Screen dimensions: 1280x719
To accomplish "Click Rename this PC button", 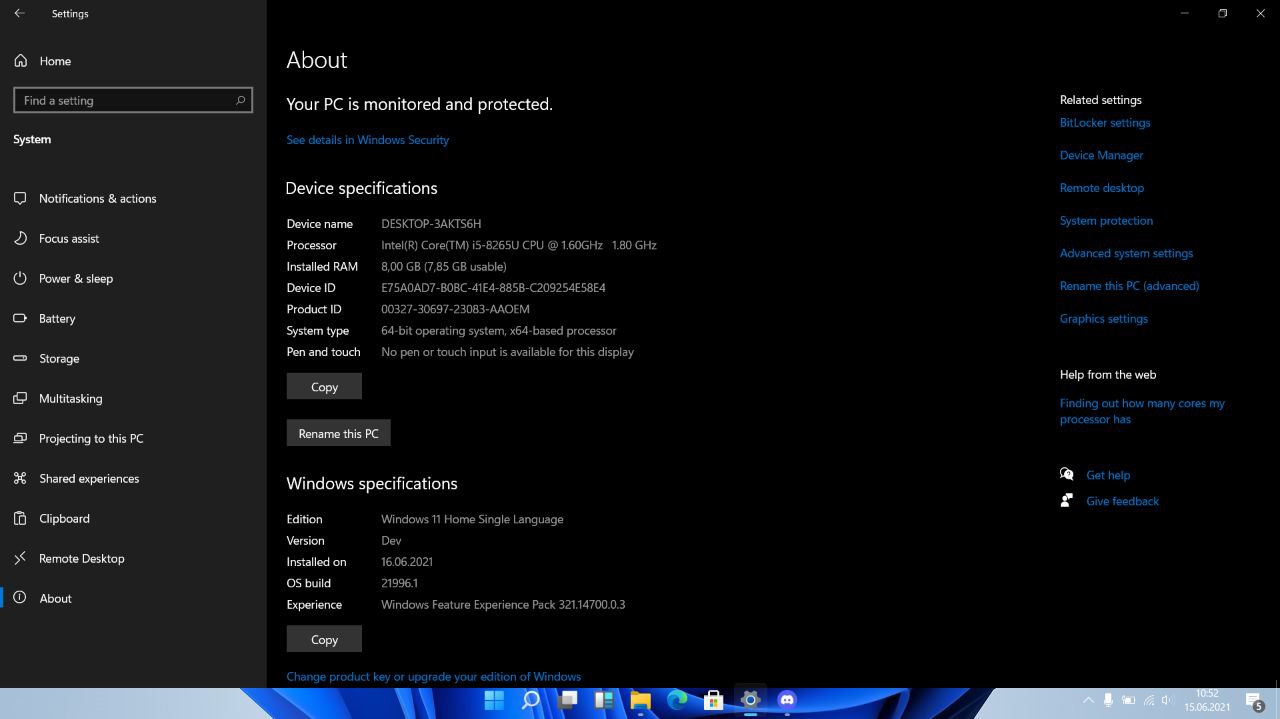I will [338, 433].
